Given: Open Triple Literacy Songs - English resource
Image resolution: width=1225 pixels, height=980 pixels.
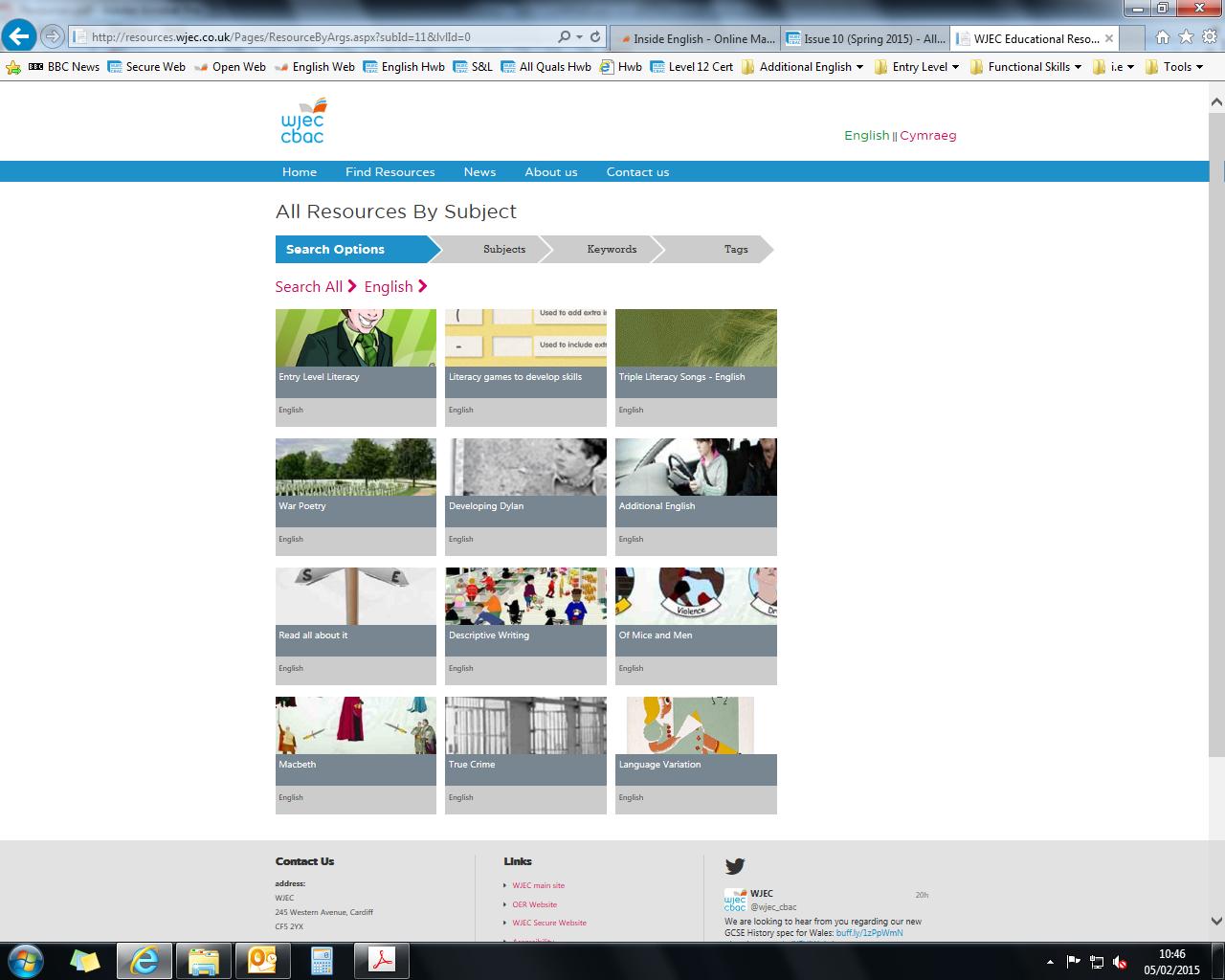Looking at the screenshot, I should pos(696,367).
